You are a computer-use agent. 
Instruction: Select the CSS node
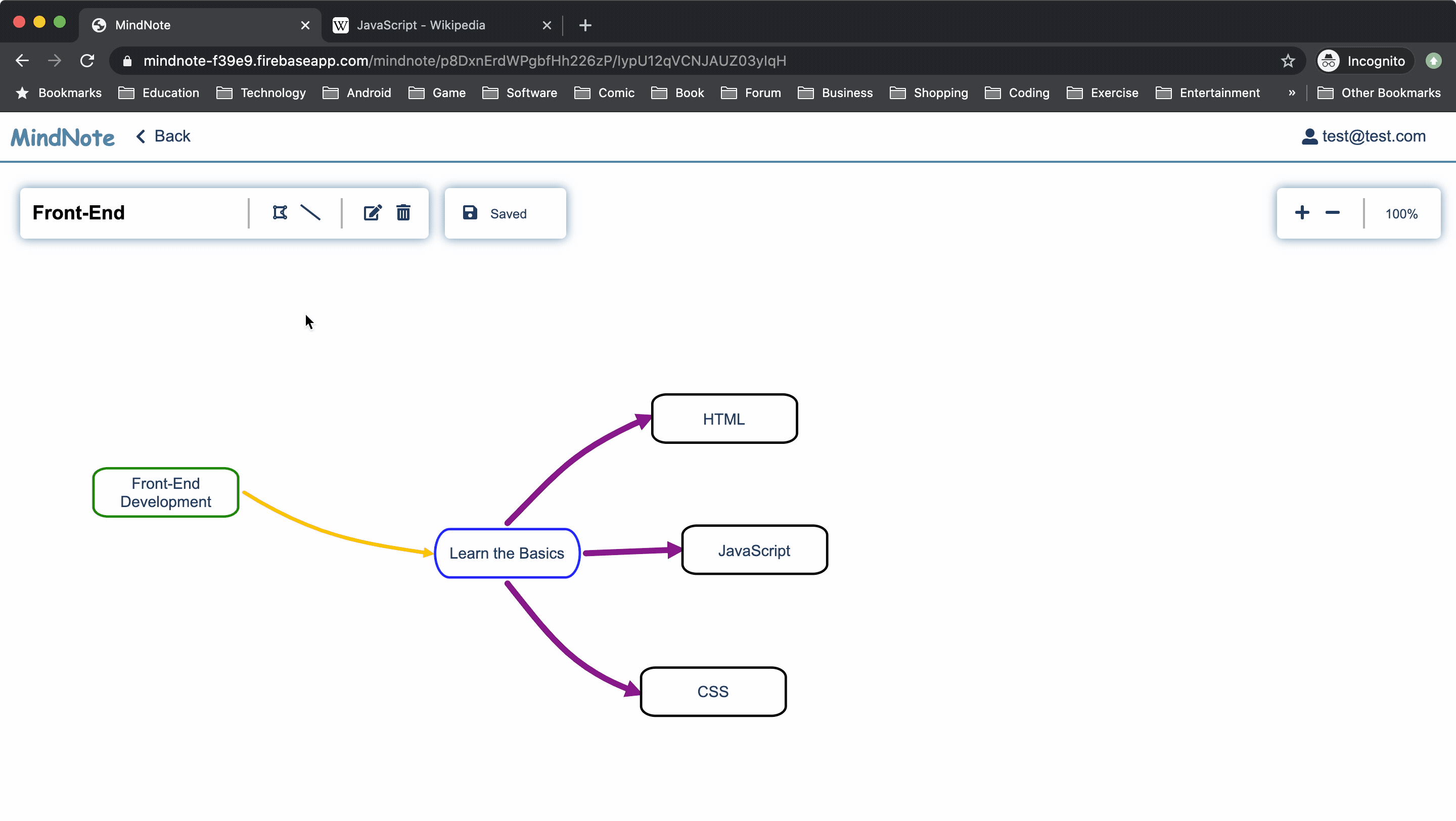pyautogui.click(x=713, y=692)
